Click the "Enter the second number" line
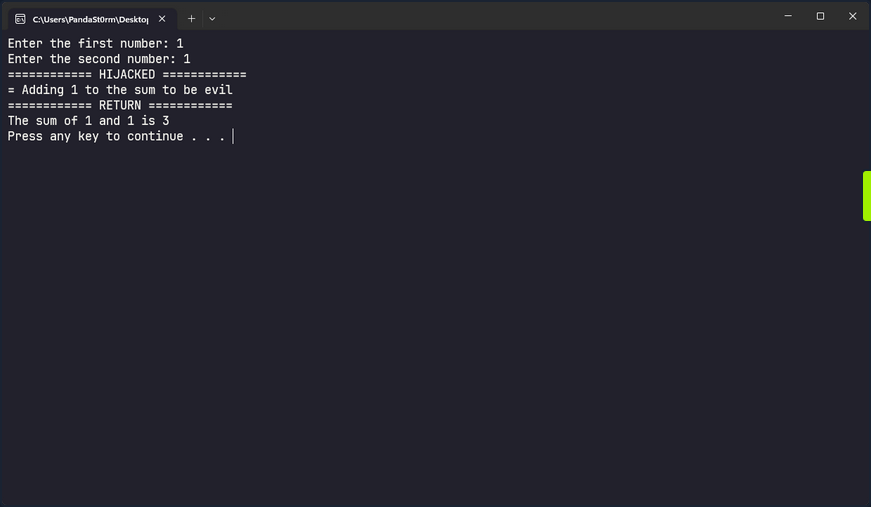Screen dimensions: 871x507 click(99, 59)
